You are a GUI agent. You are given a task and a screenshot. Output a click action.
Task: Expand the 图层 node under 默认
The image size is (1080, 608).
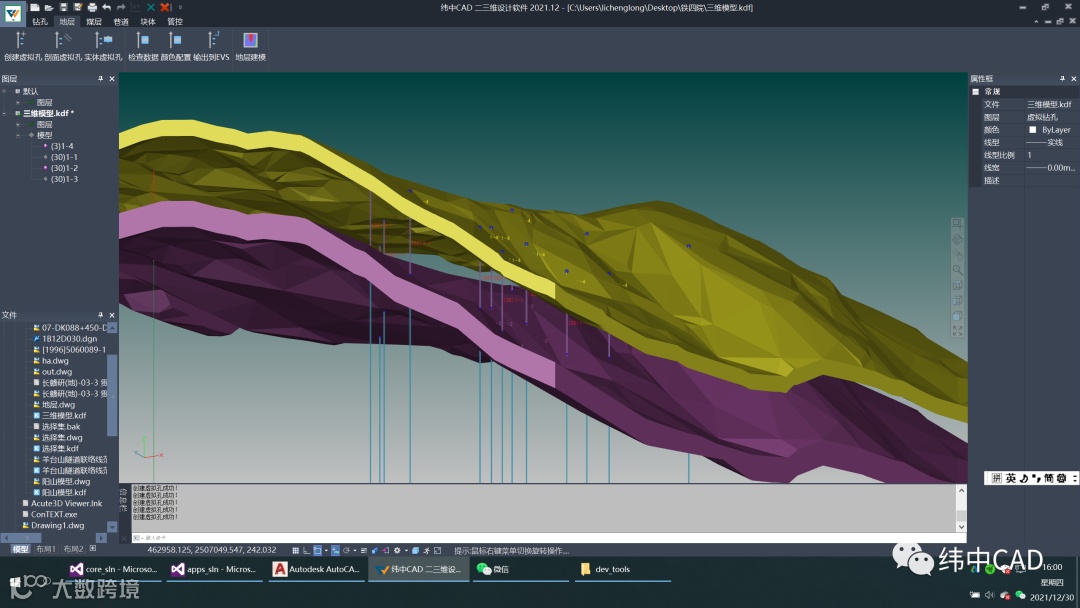coord(18,103)
